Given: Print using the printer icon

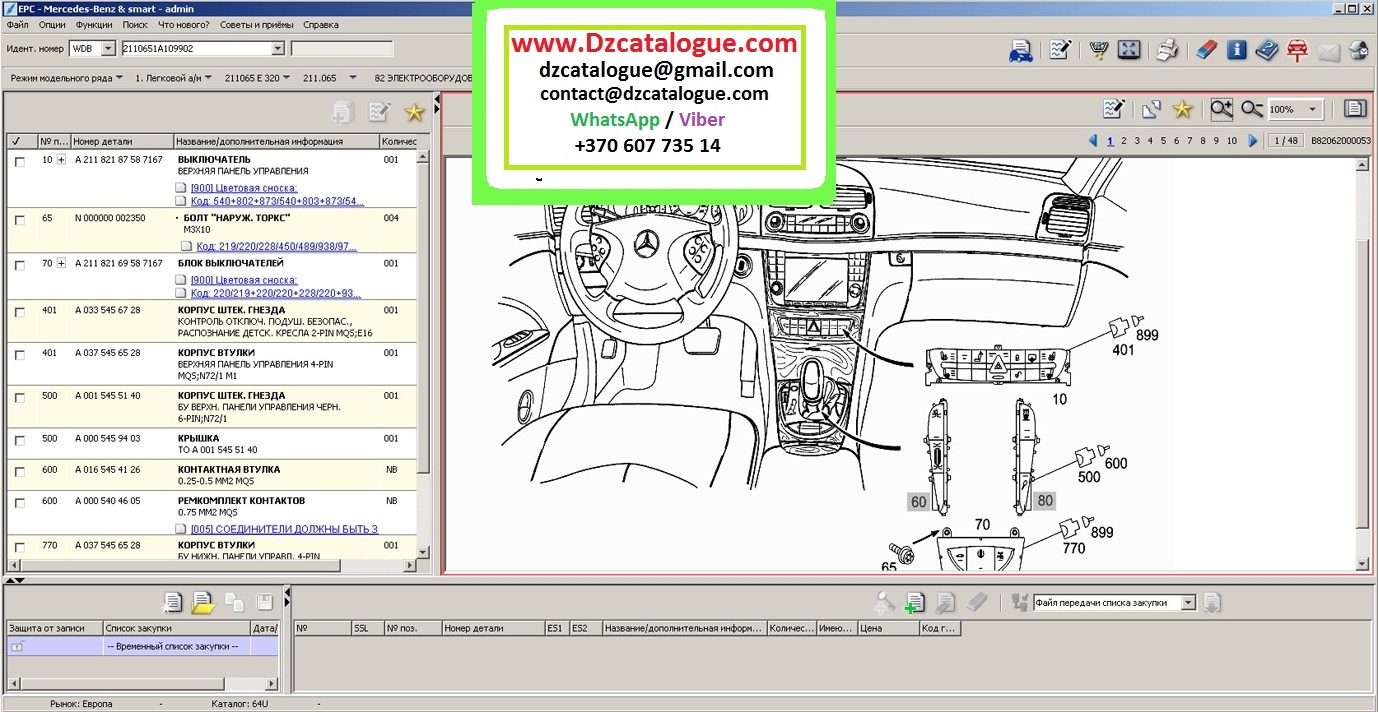Looking at the screenshot, I should pyautogui.click(x=1167, y=50).
